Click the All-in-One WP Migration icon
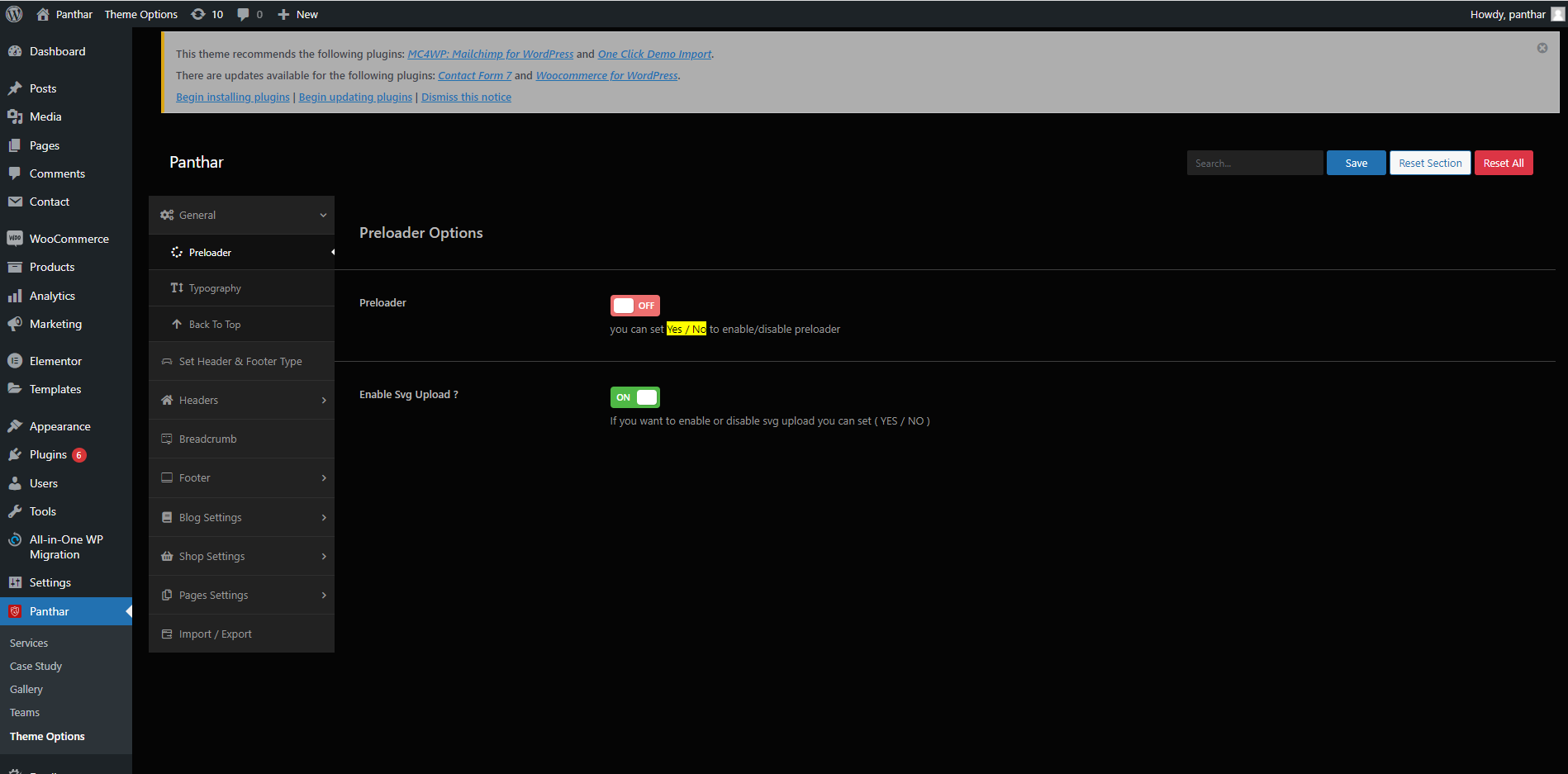The width and height of the screenshot is (1568, 774). coord(15,539)
